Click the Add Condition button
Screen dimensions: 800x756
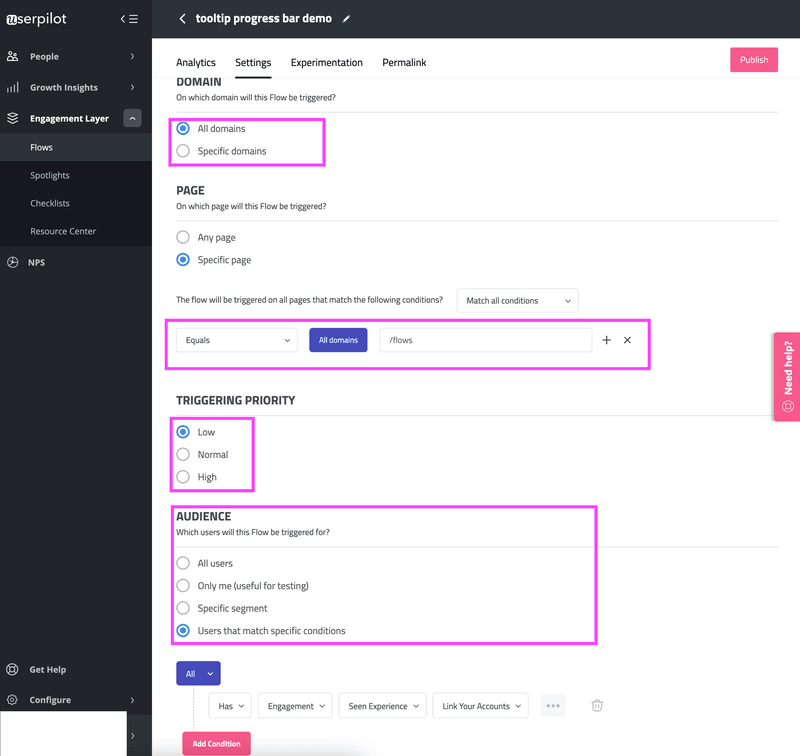(x=216, y=743)
